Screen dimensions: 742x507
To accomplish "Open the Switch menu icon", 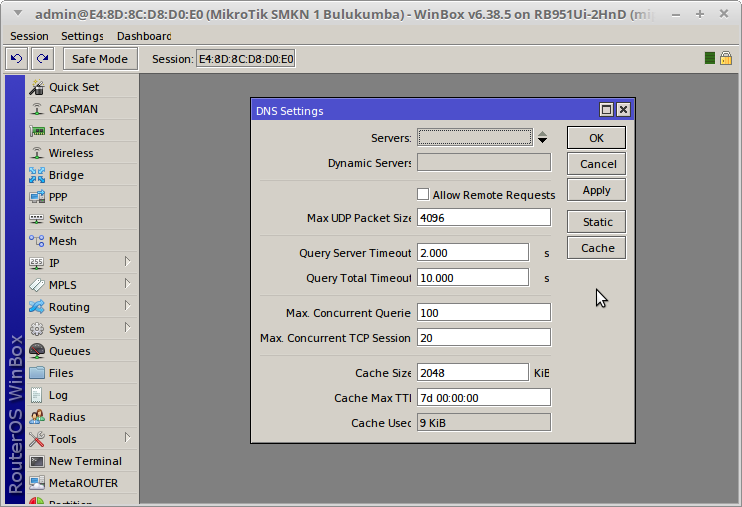I will (36, 219).
